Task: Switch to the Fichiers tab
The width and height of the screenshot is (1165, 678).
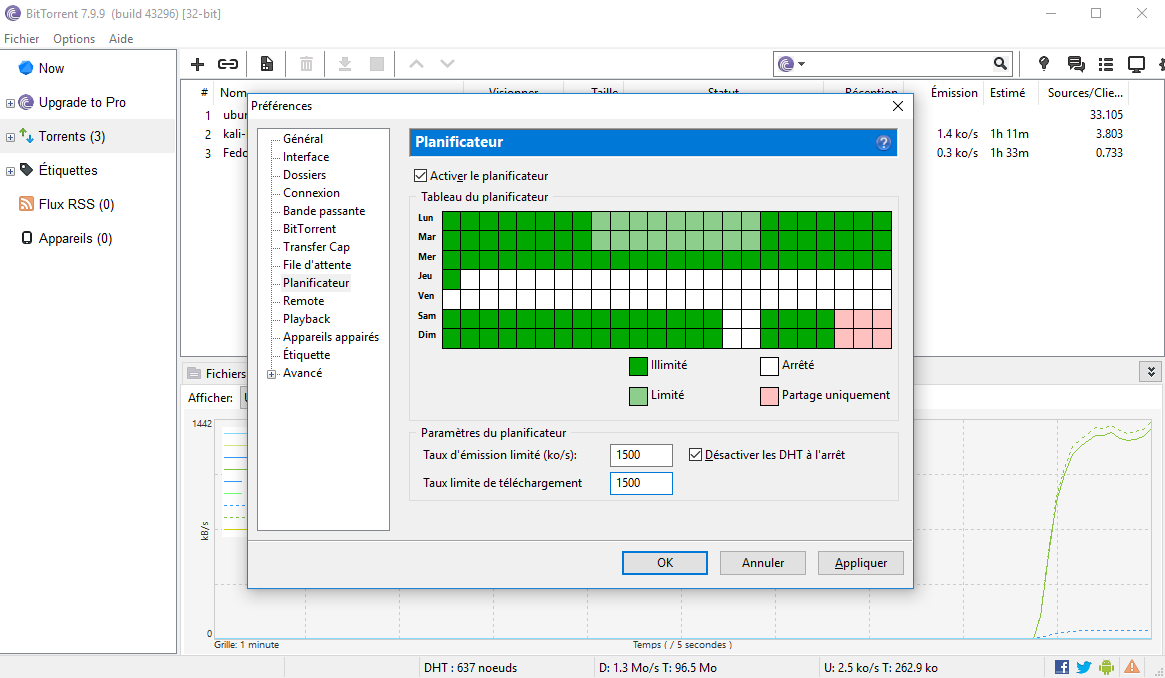Action: pos(217,374)
